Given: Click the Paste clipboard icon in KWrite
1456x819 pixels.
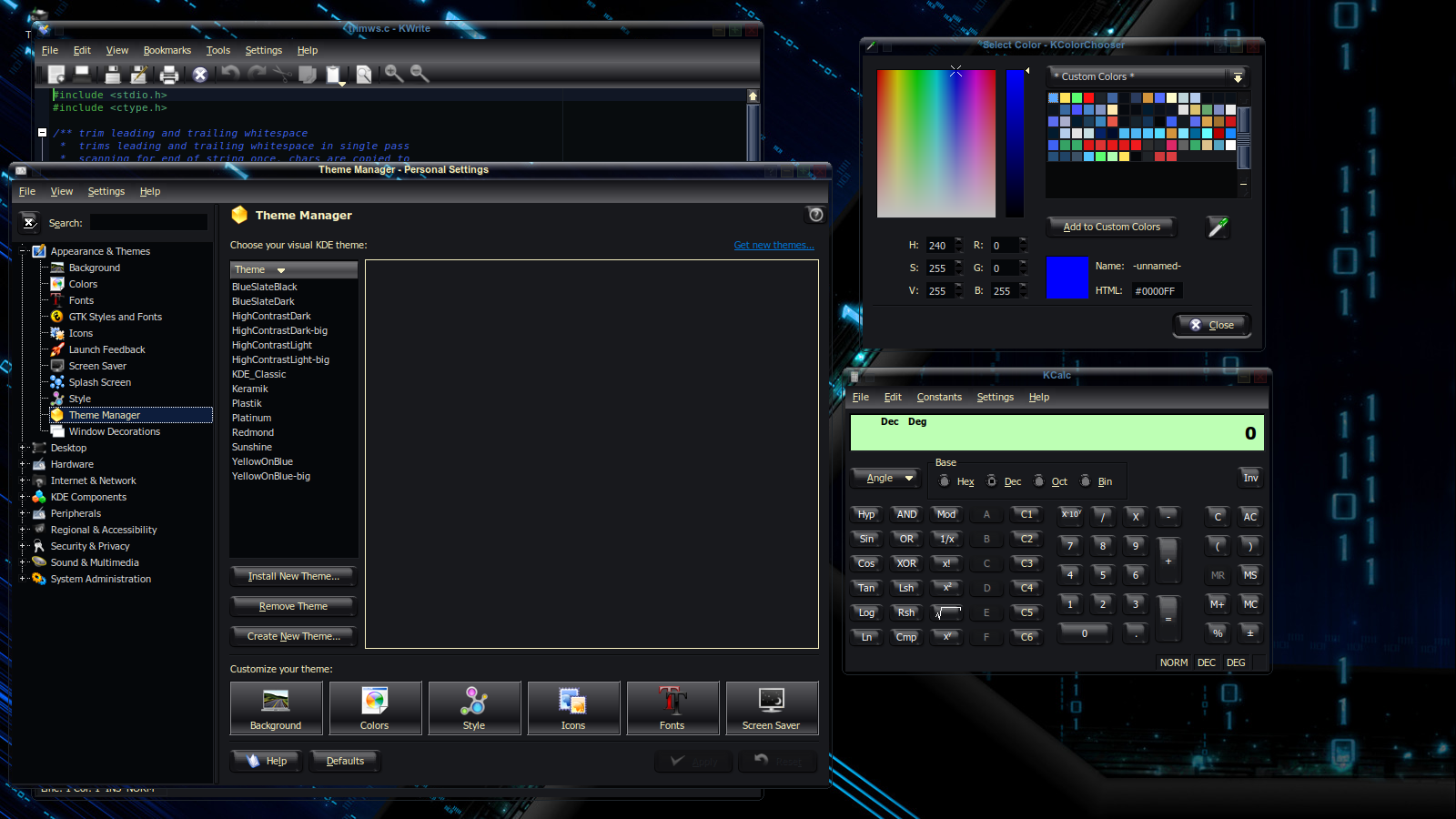Looking at the screenshot, I should coord(334,75).
